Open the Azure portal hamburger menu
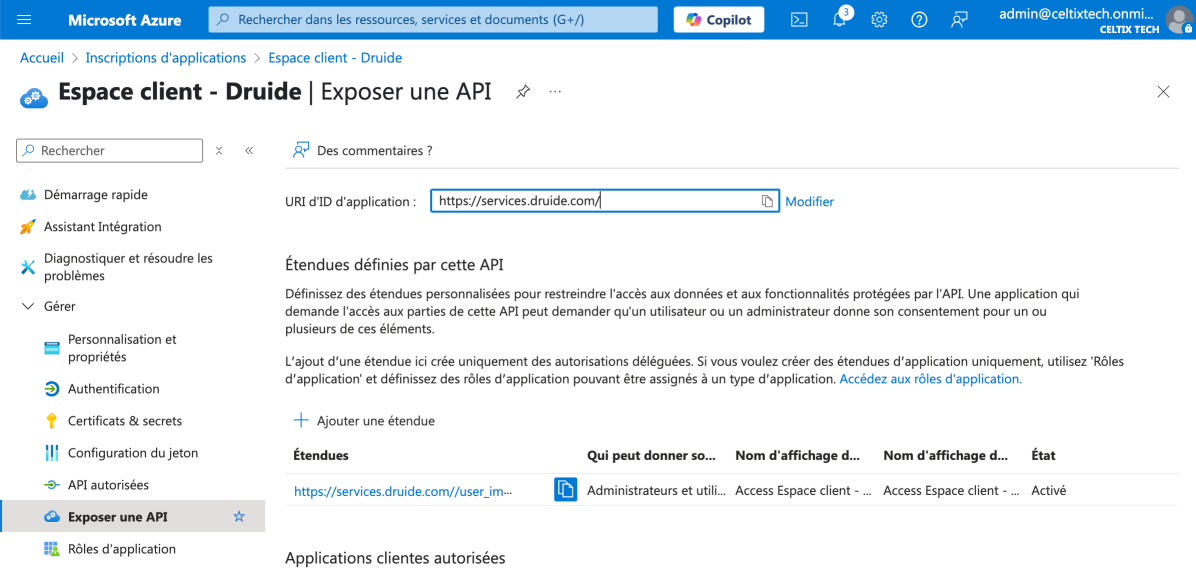This screenshot has width=1196, height=569. [25, 20]
